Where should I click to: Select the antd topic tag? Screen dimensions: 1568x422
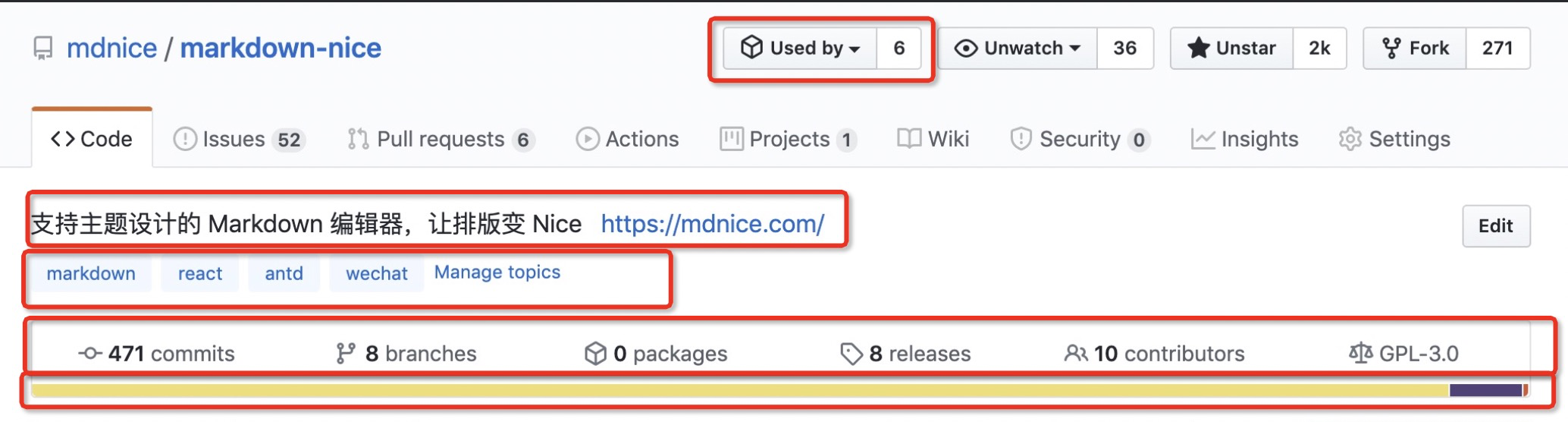(x=284, y=273)
